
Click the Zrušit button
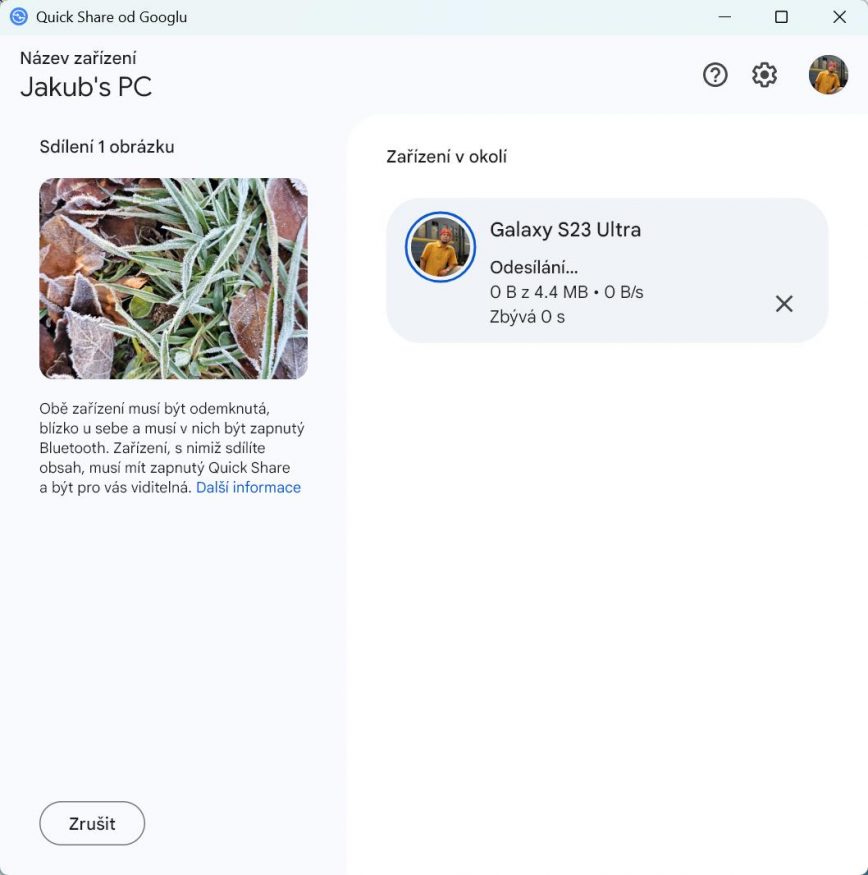pos(92,823)
